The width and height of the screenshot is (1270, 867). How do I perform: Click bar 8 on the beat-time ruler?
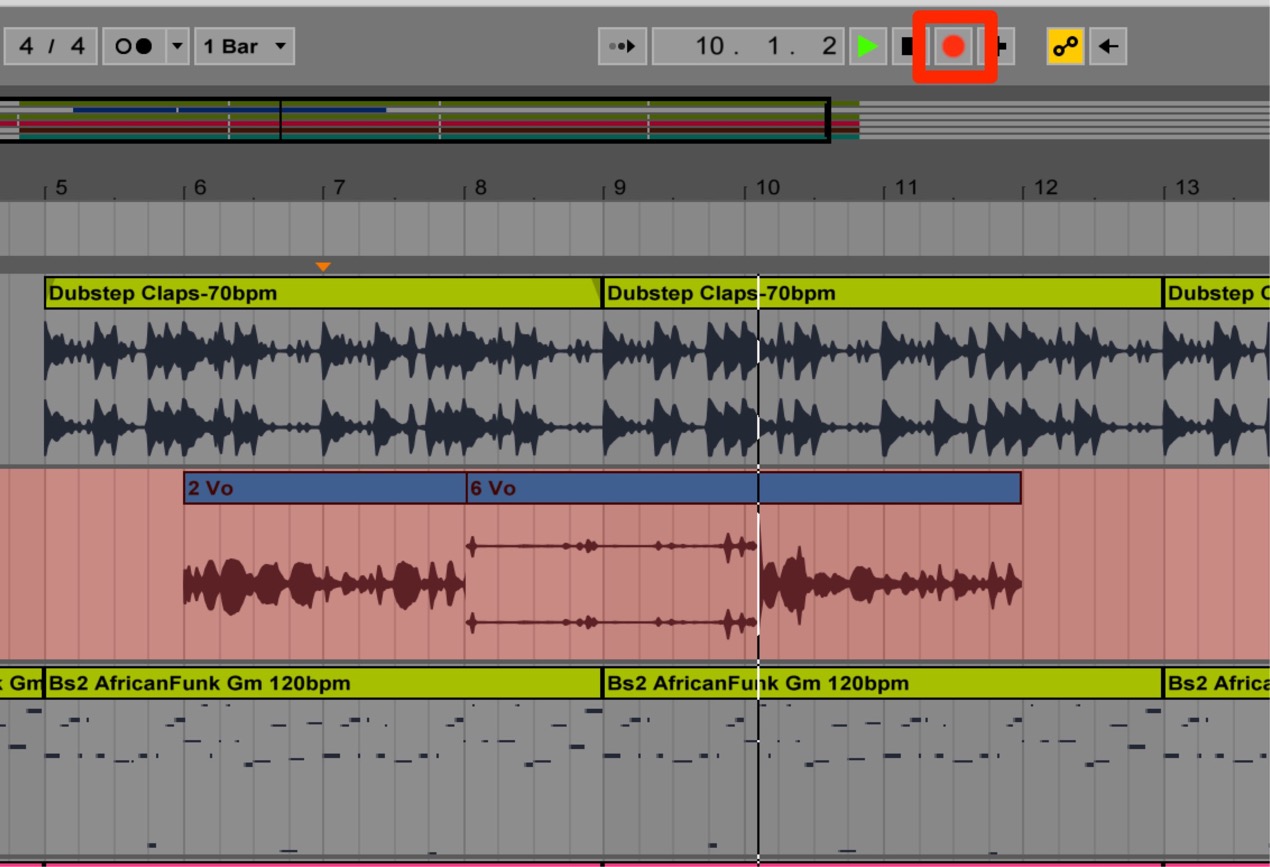[x=480, y=188]
